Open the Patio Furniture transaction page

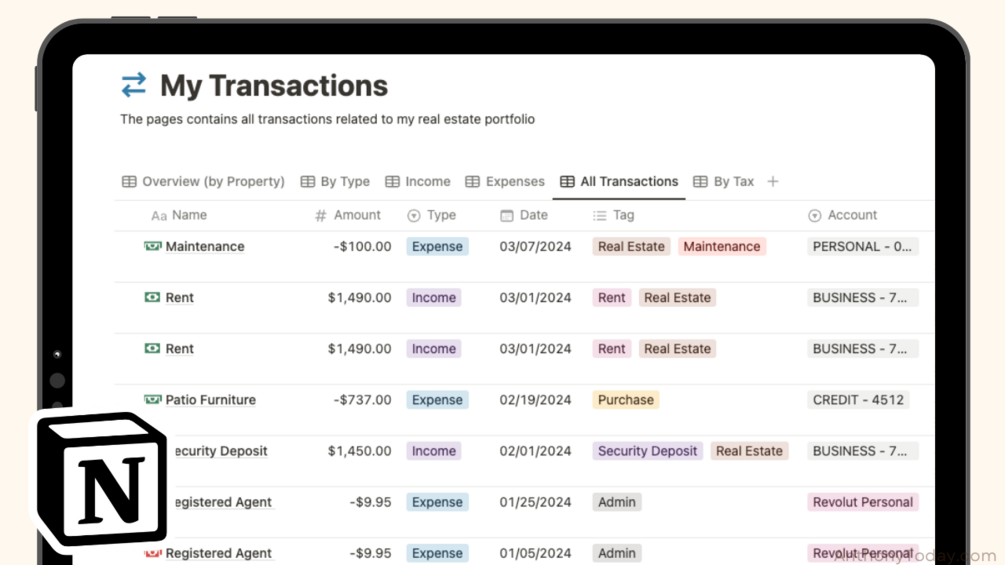pos(210,400)
